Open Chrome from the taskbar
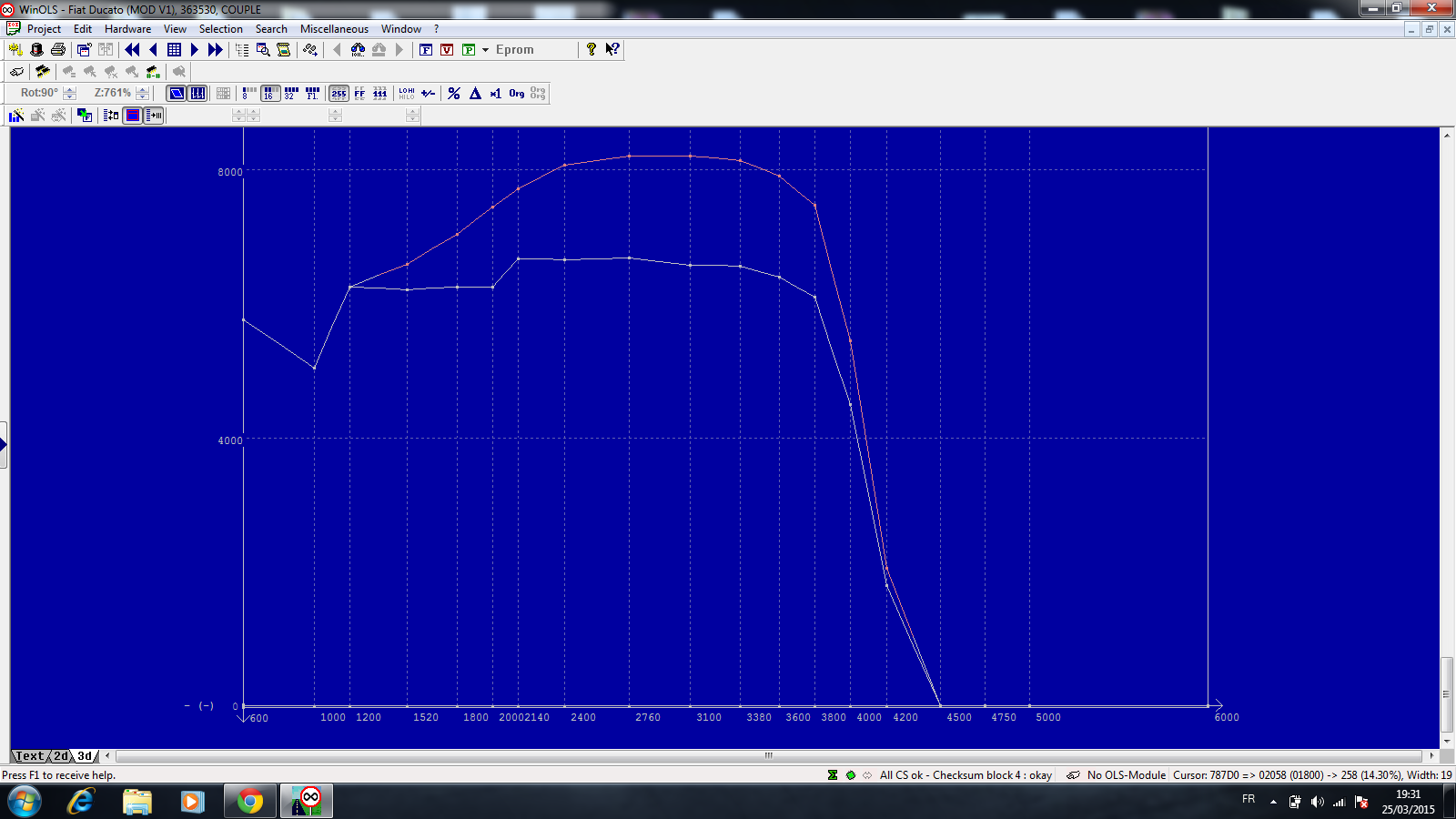This screenshot has height=819, width=1456. (249, 801)
